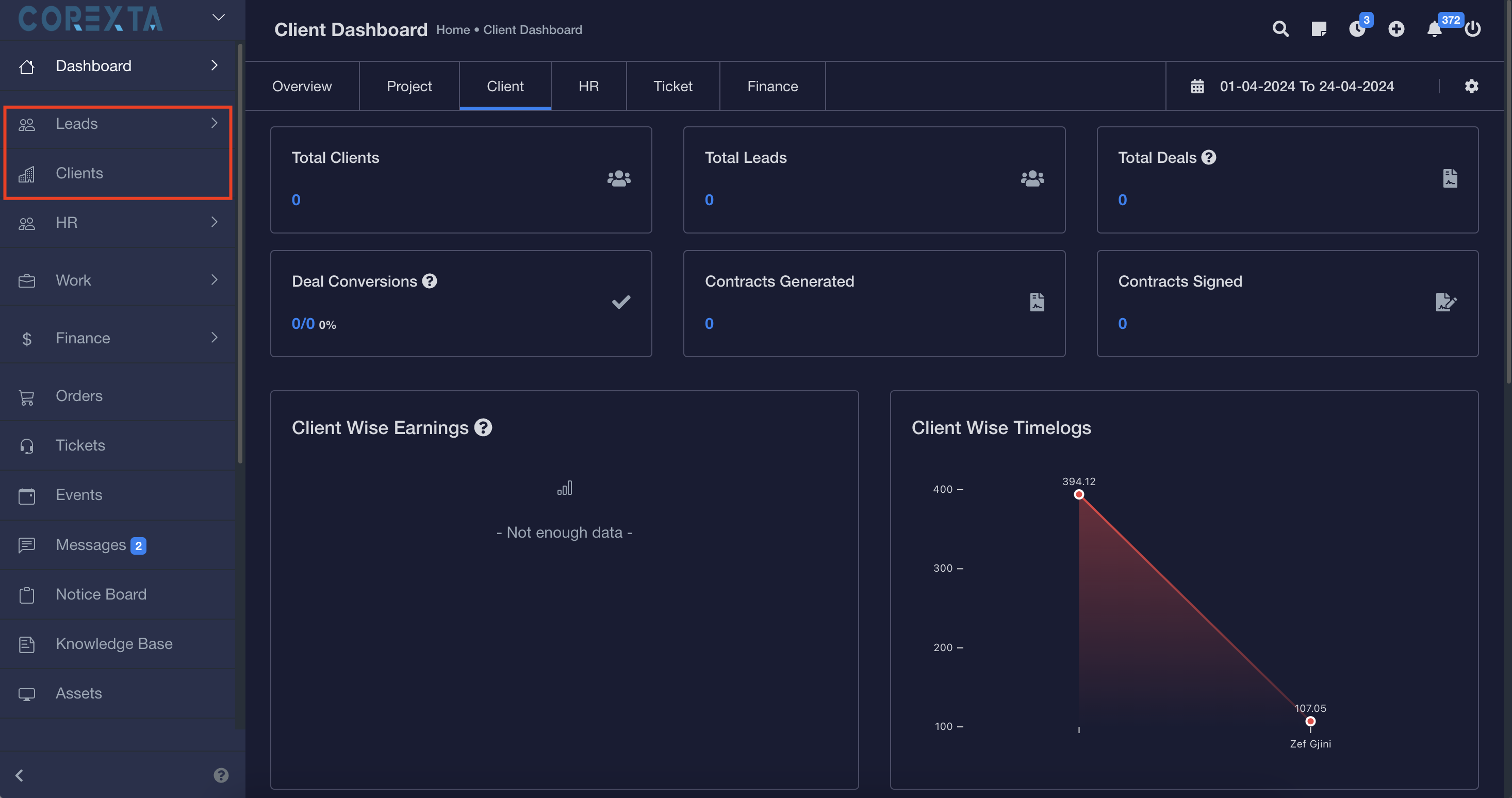Open the notifications bell icon

1434,29
